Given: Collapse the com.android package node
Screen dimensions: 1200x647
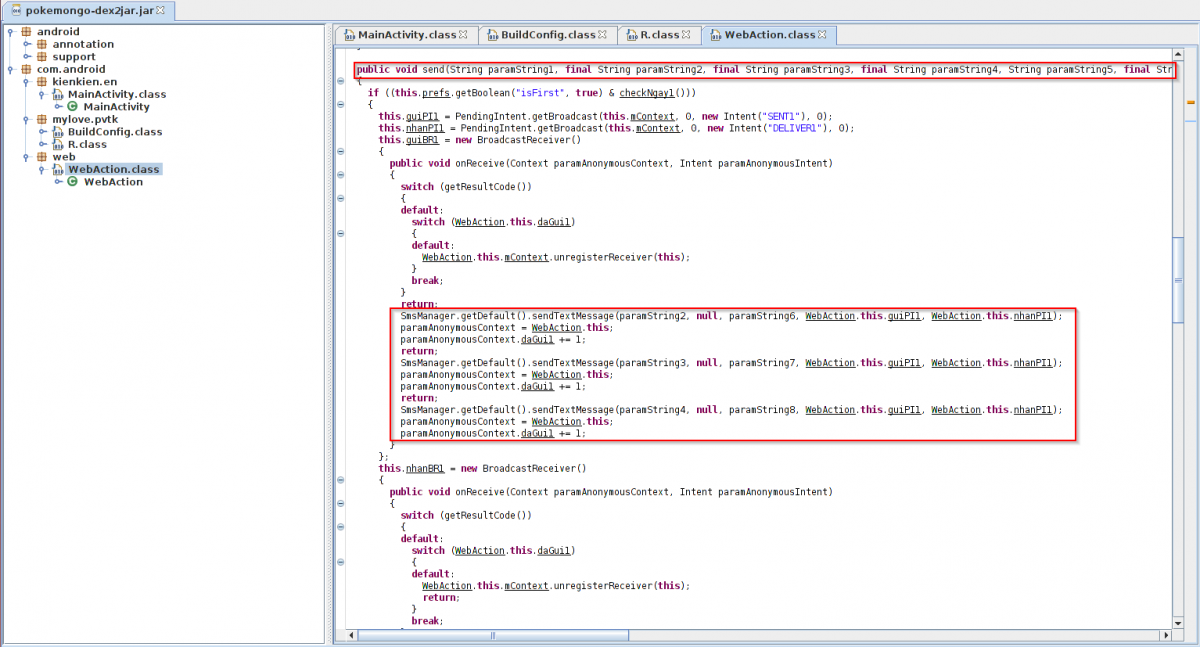Looking at the screenshot, I should click(10, 69).
